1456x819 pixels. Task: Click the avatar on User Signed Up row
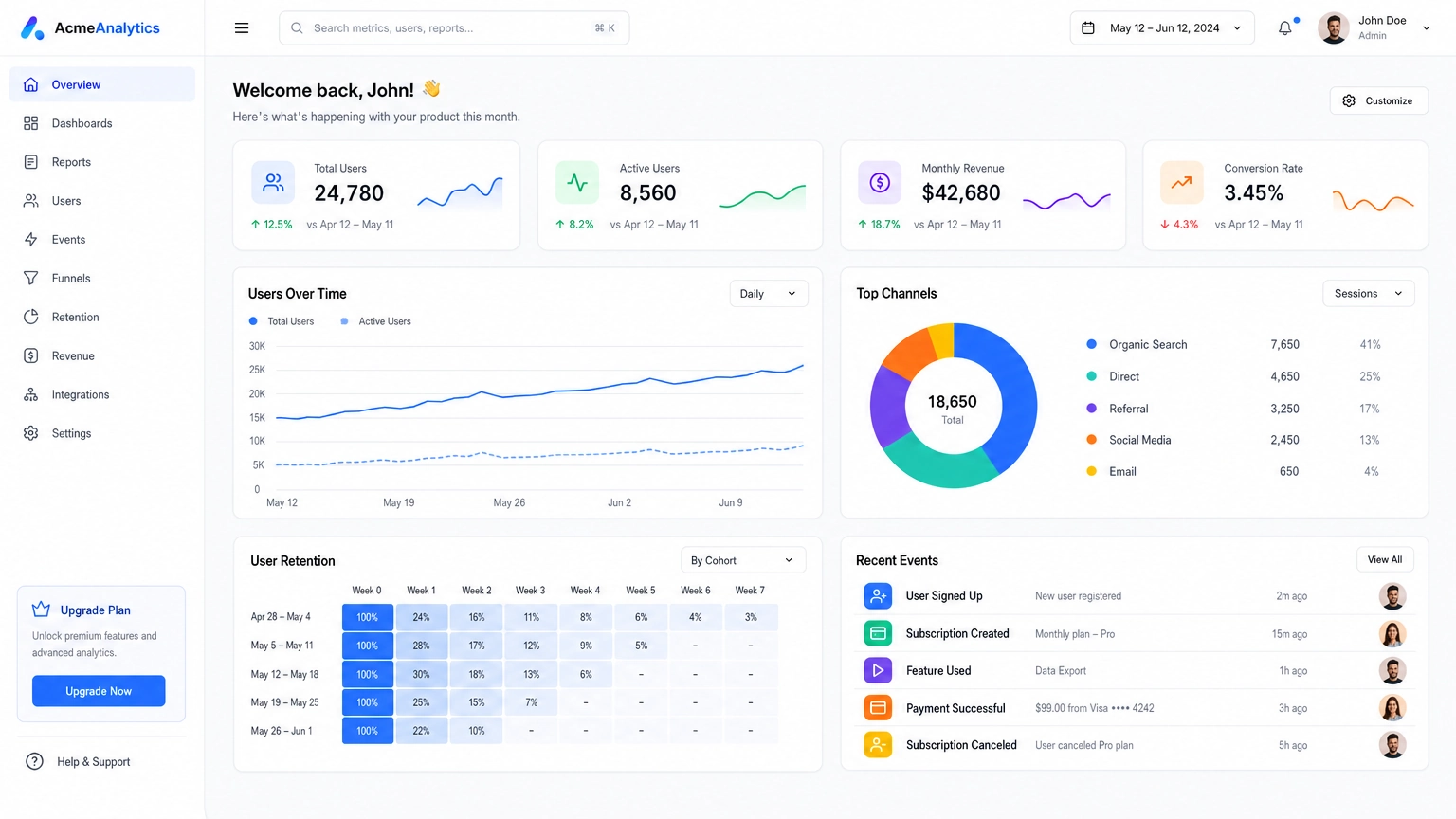[x=1392, y=596]
